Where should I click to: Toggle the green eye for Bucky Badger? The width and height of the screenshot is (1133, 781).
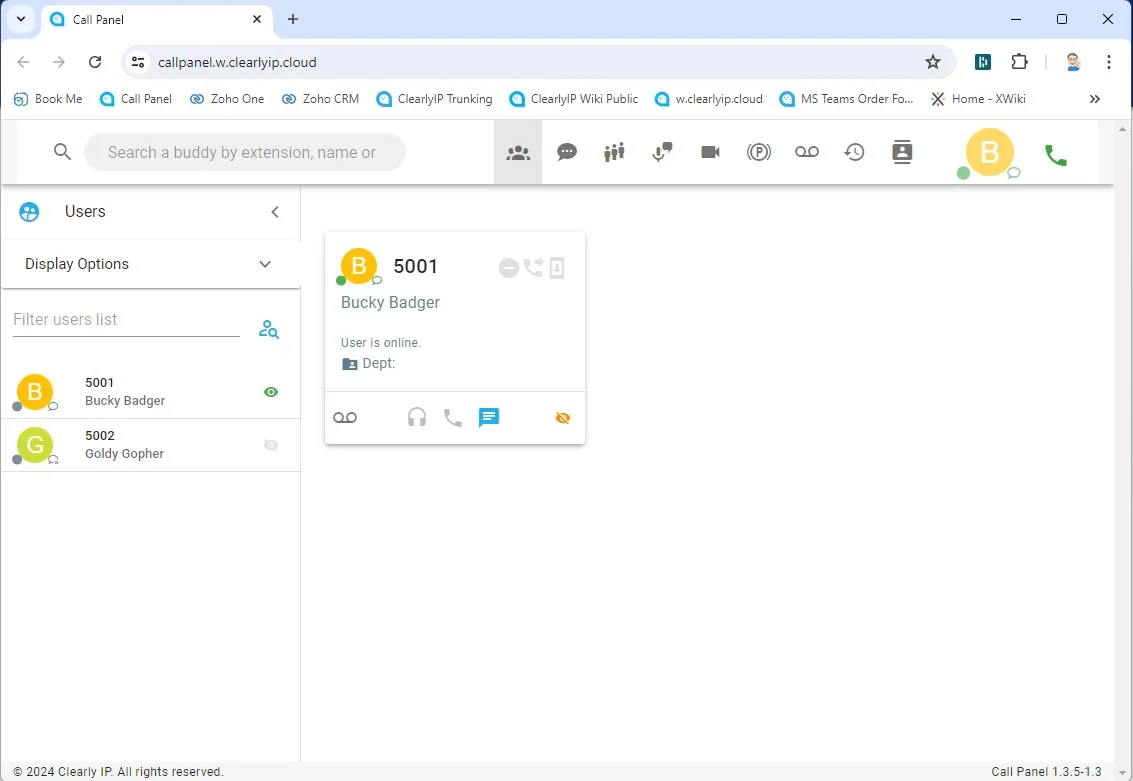(x=271, y=392)
